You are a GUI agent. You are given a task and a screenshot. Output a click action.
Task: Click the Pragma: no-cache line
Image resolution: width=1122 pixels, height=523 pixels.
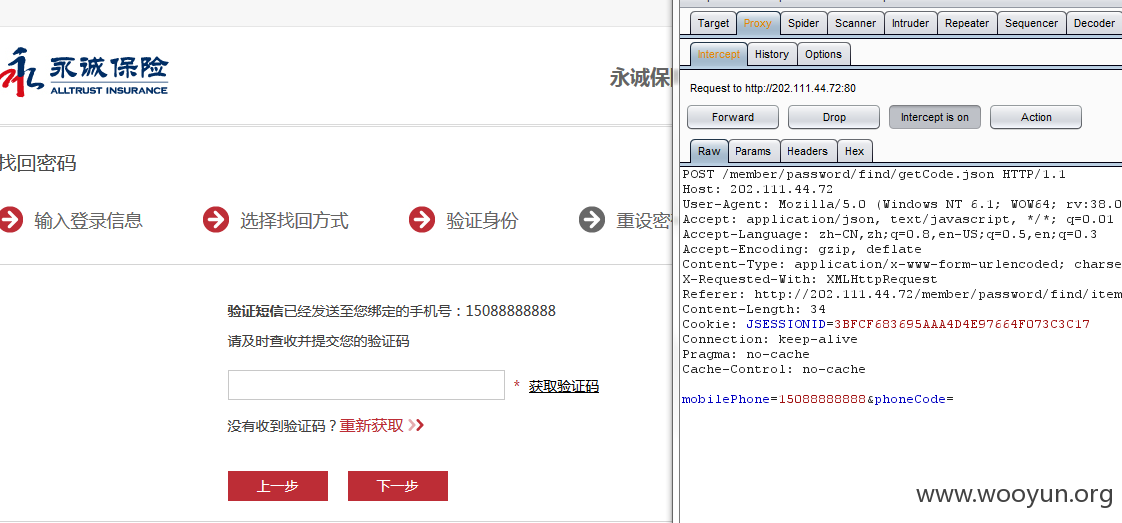[x=746, y=354]
